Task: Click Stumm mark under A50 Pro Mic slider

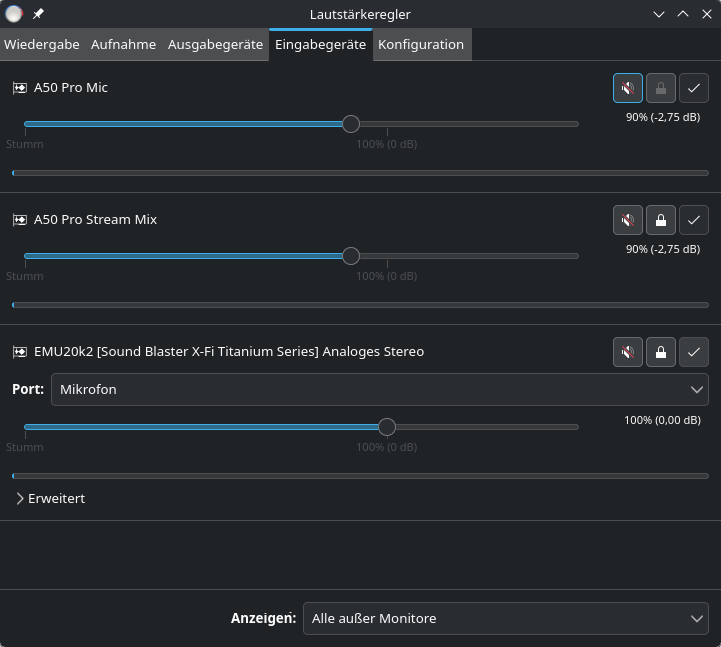Action: point(25,144)
